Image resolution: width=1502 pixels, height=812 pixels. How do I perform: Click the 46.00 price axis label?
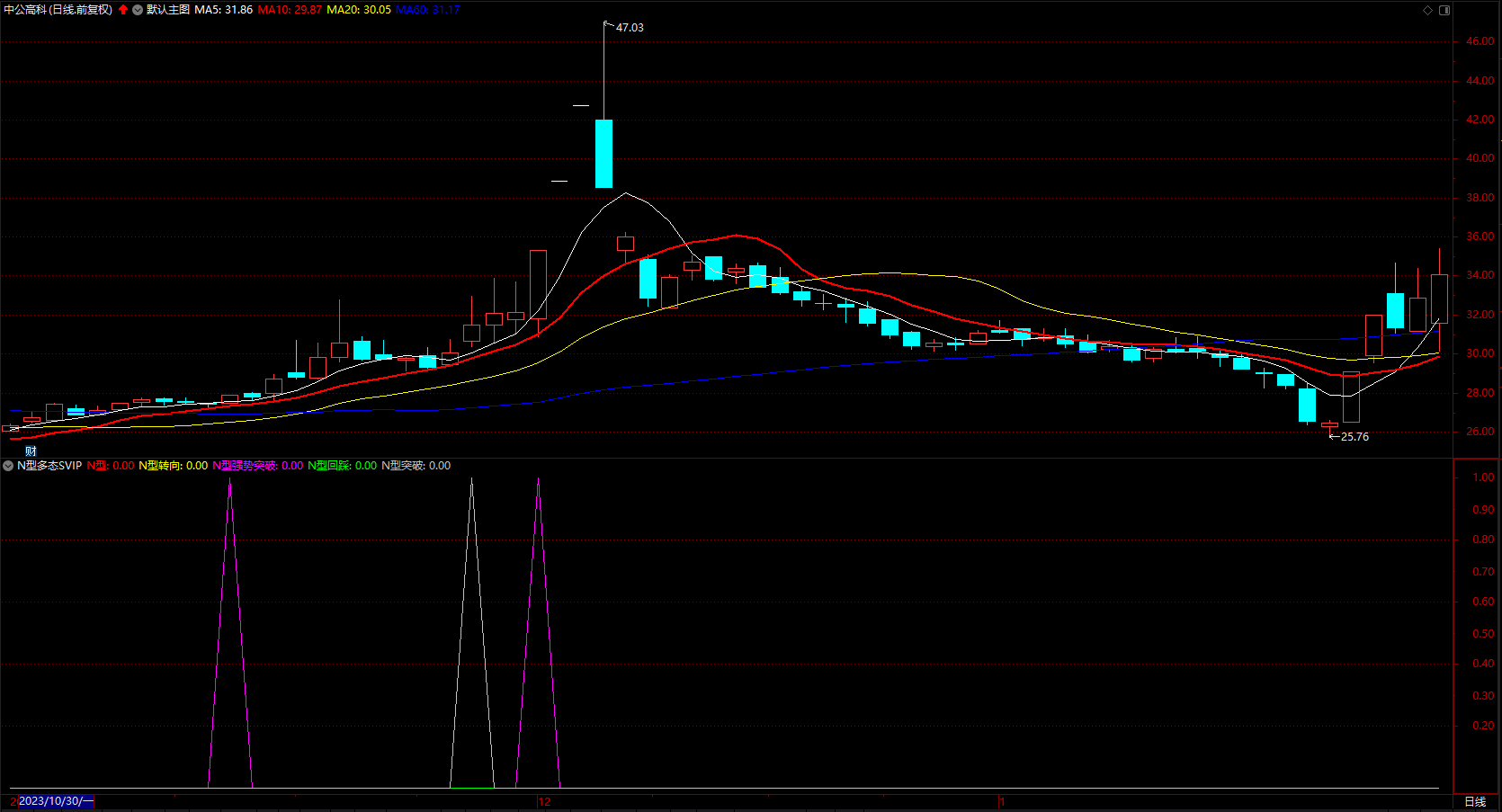tap(1480, 41)
